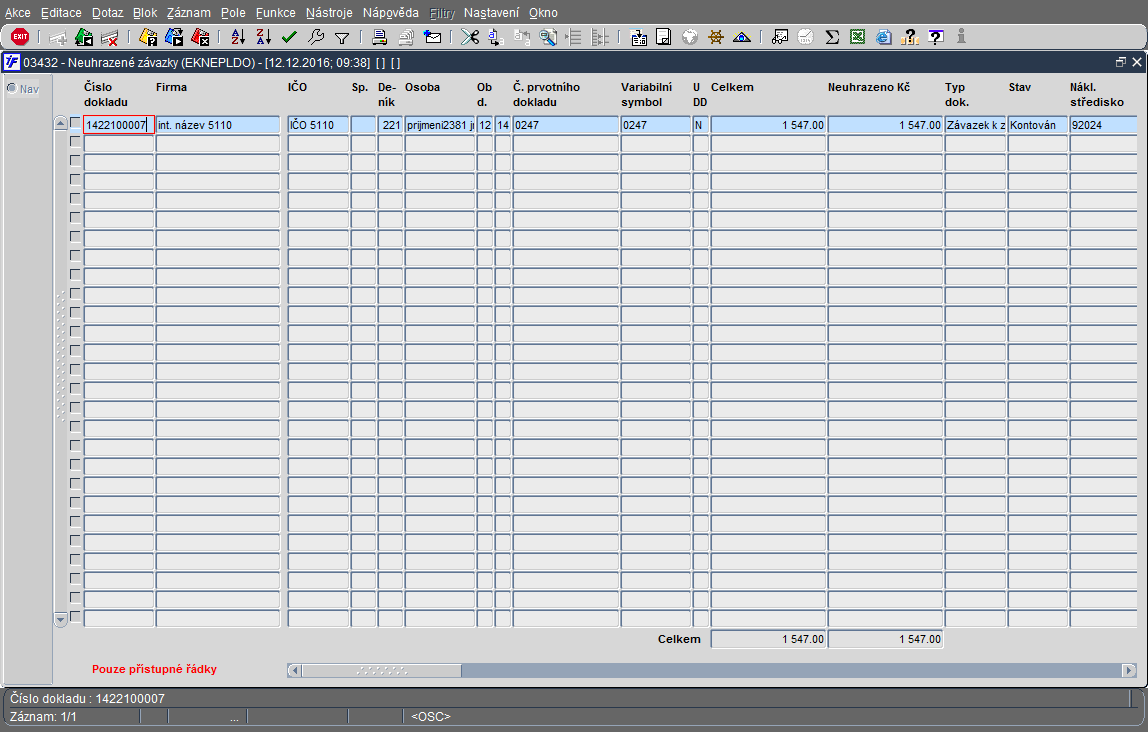Open the Nástroje menu
1148x732 pixels.
tap(329, 12)
